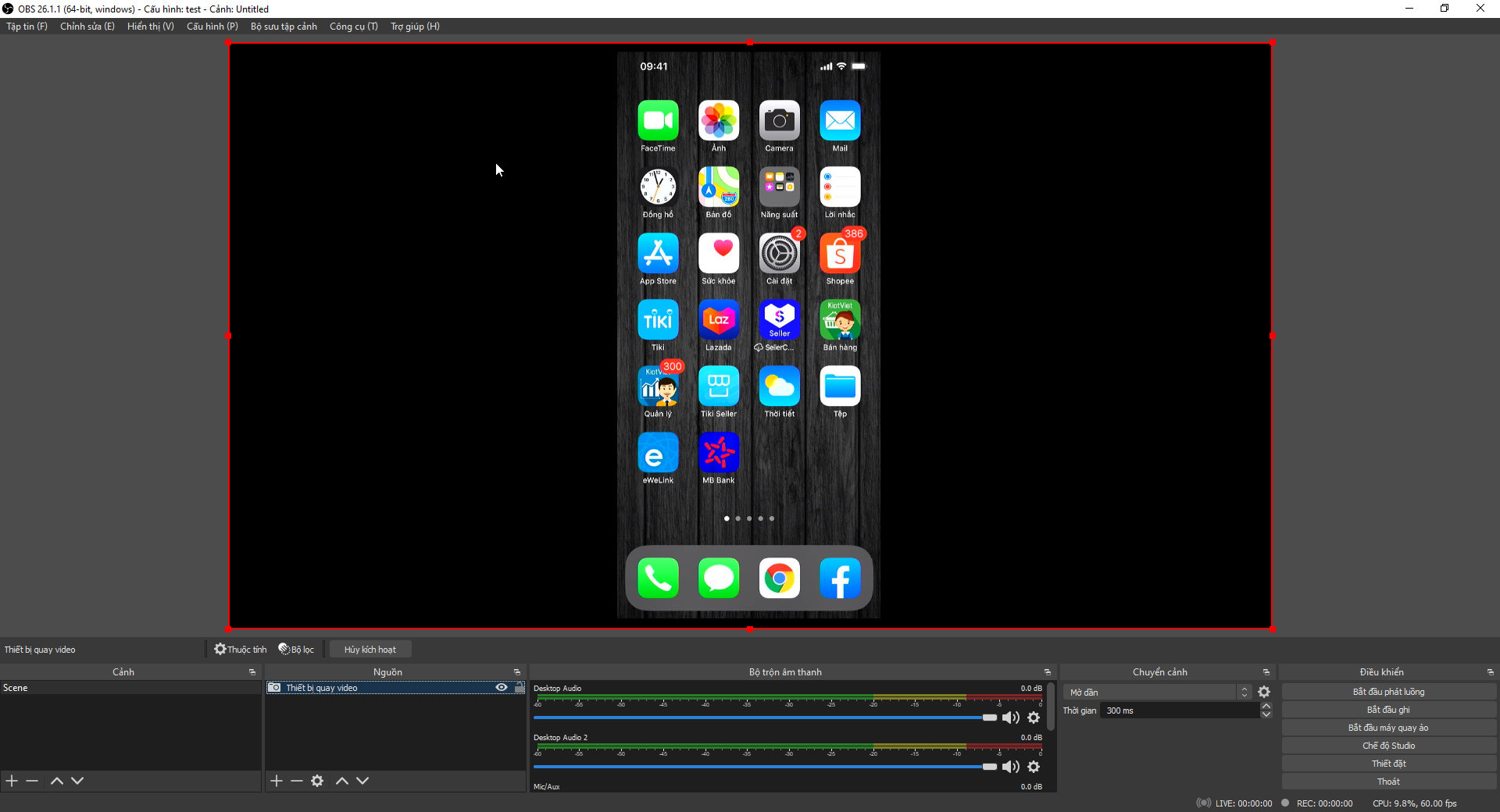The image size is (1500, 812).
Task: Click Bắt đầu máy quay ảo button
Action: click(x=1388, y=727)
